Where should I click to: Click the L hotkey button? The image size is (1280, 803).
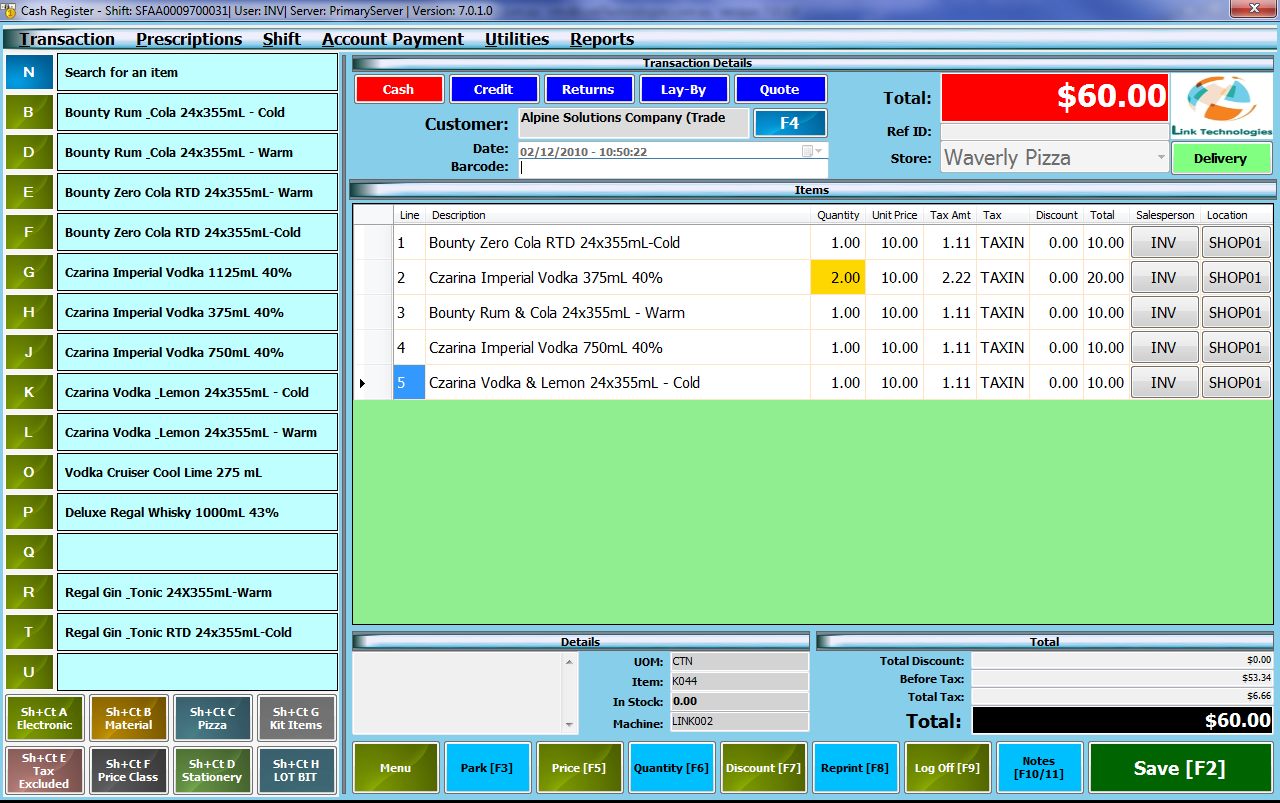point(29,432)
